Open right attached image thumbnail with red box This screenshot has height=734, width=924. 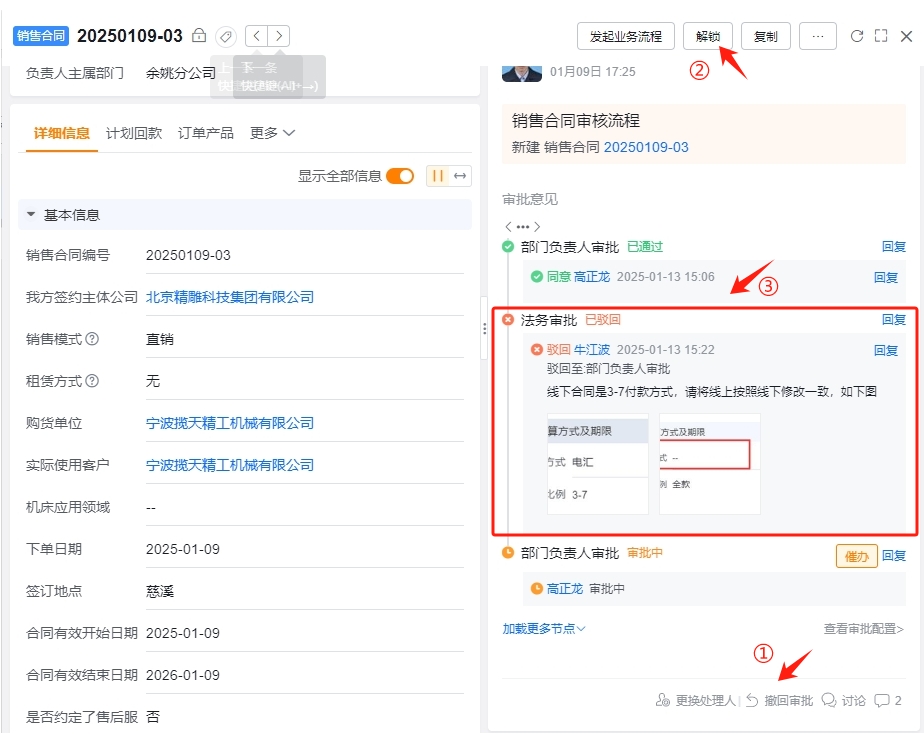710,464
